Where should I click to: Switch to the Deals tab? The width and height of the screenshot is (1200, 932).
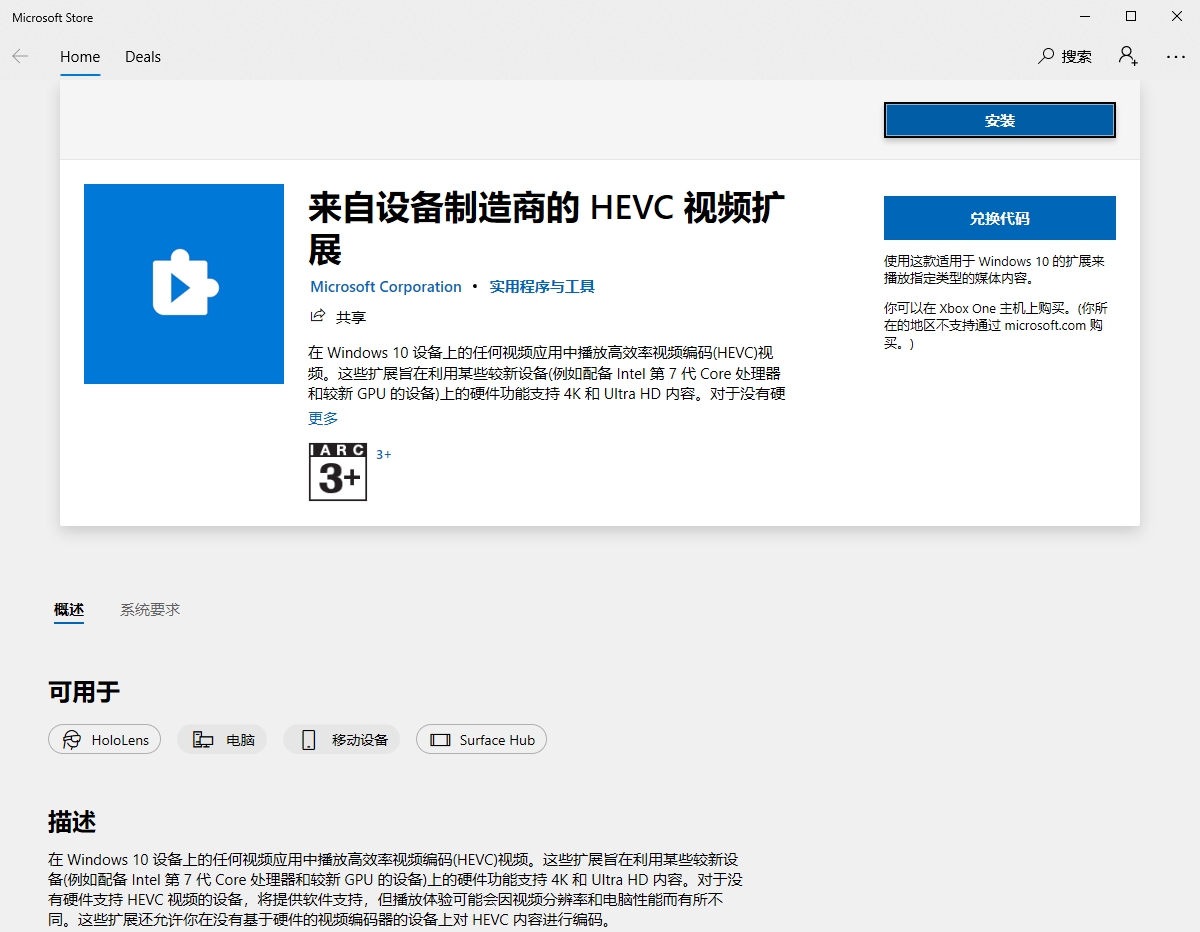click(143, 57)
